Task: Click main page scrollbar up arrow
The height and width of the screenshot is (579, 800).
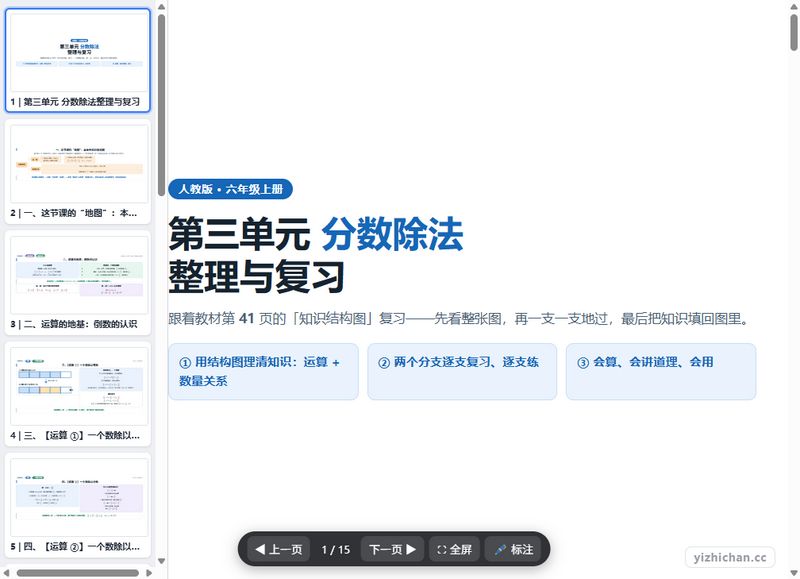Action: (794, 7)
